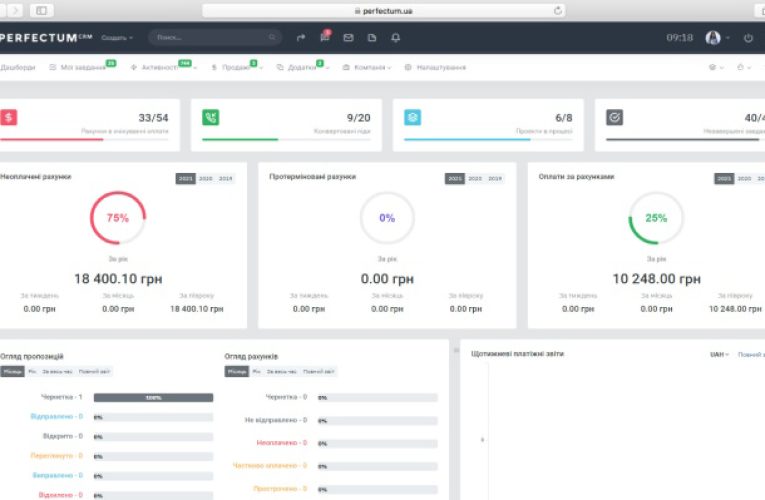Expand the user avatar menu arrow
The width and height of the screenshot is (765, 500).
point(727,38)
